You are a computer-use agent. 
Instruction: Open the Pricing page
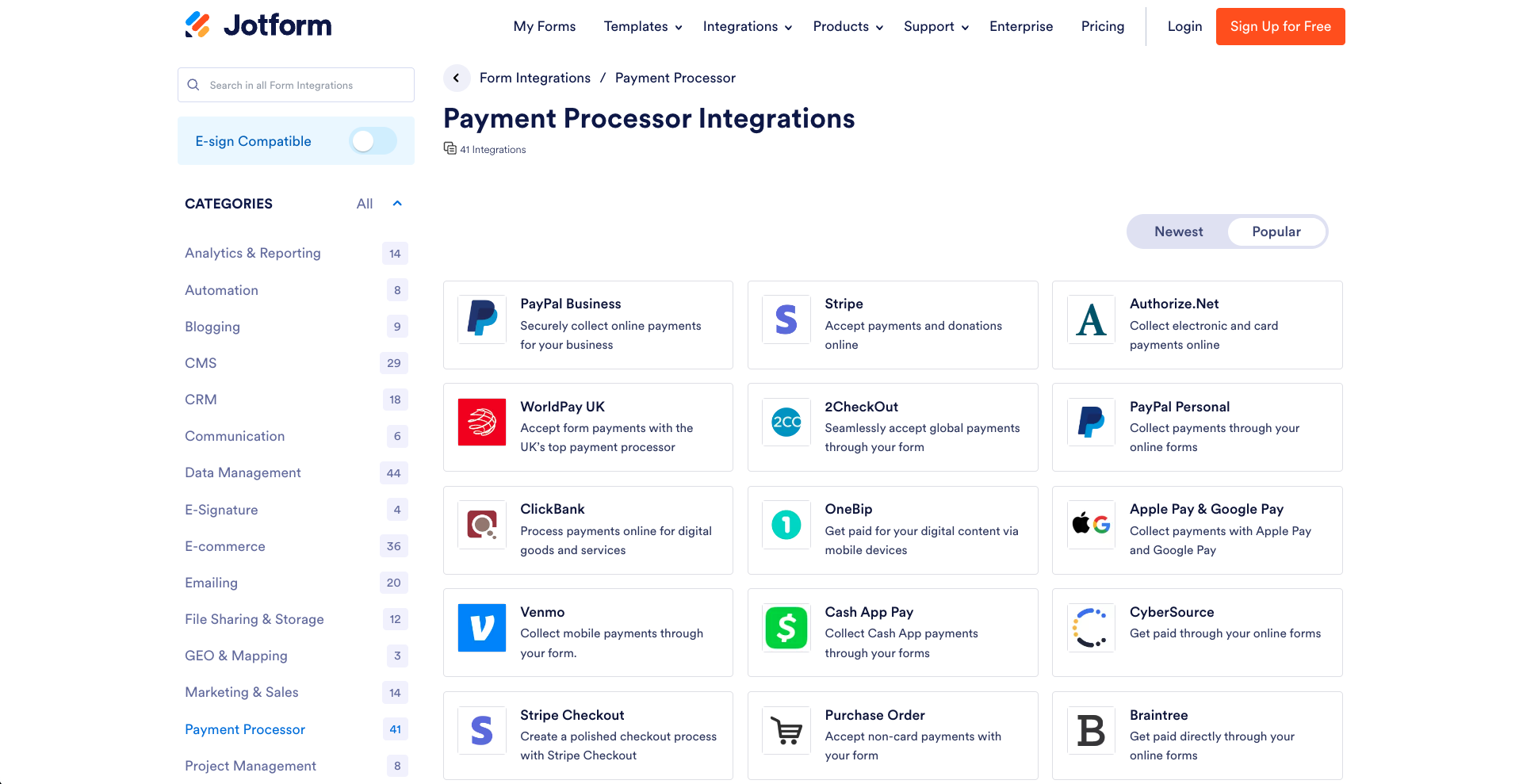tap(1103, 26)
